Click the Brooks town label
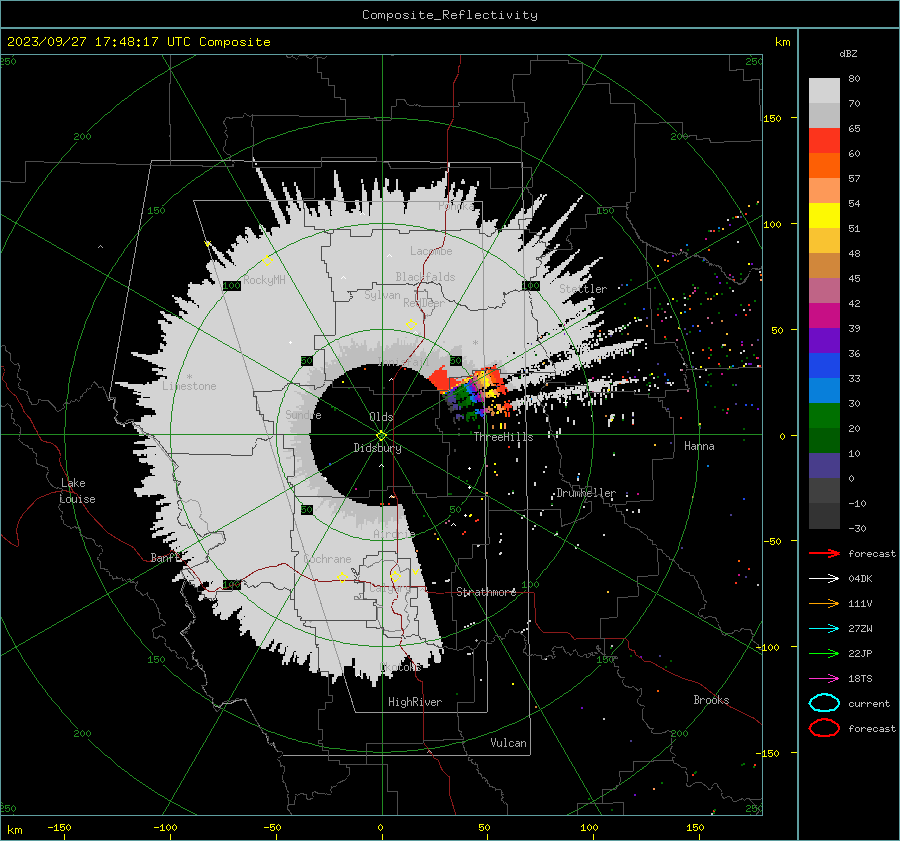The height and width of the screenshot is (841, 900). click(x=711, y=700)
